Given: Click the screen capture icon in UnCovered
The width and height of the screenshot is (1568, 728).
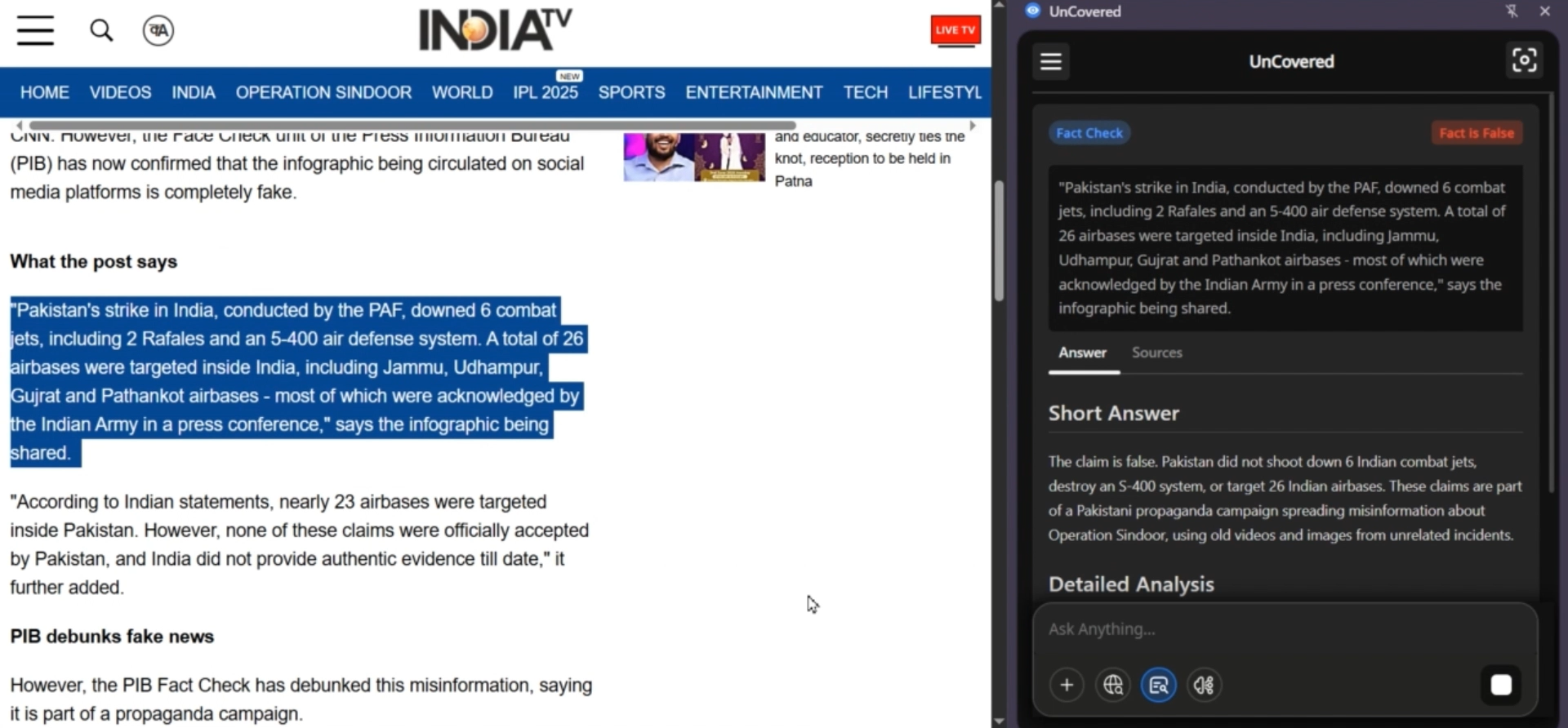Looking at the screenshot, I should tap(1524, 60).
